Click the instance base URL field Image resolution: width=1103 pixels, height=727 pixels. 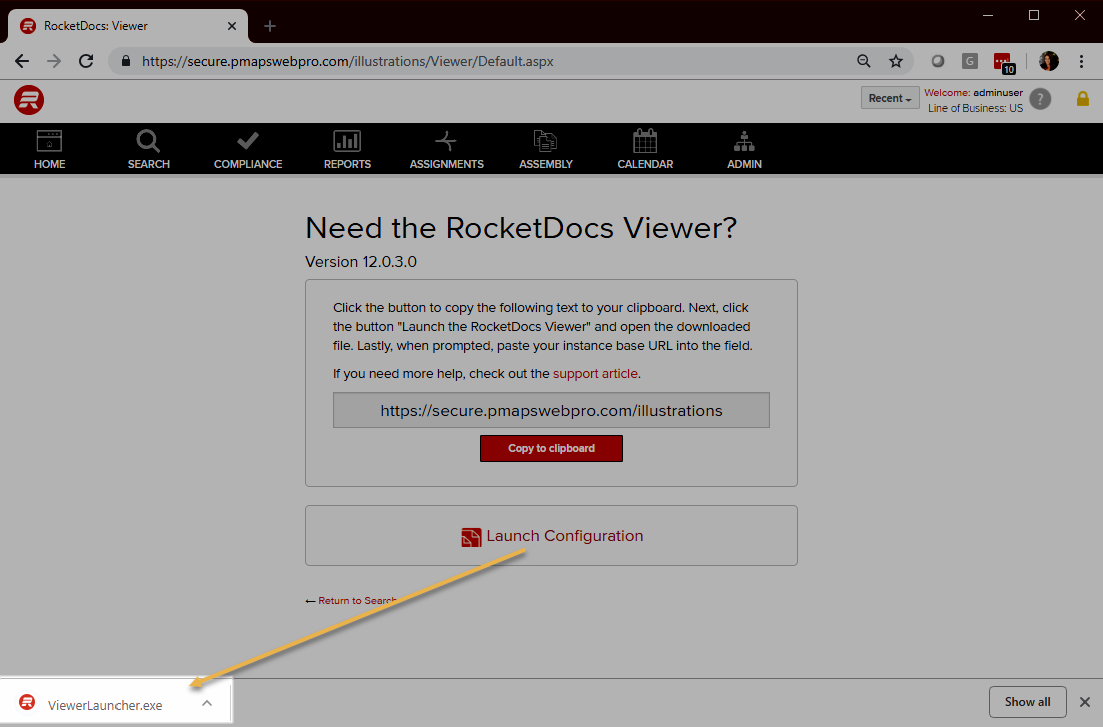(551, 410)
